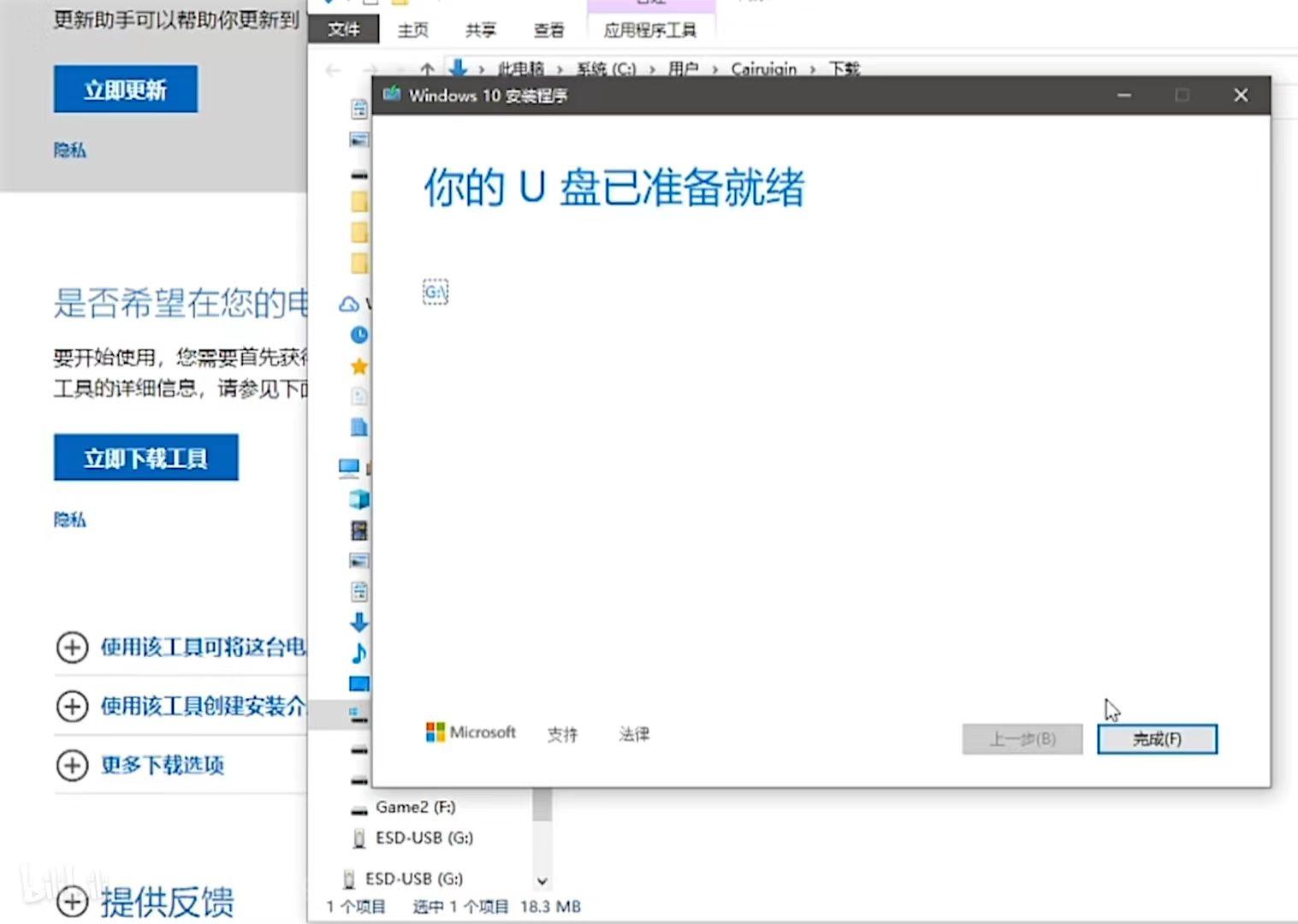Click the 立即更新 button on the web page
Viewport: 1298px width, 924px height.
pyautogui.click(x=126, y=89)
